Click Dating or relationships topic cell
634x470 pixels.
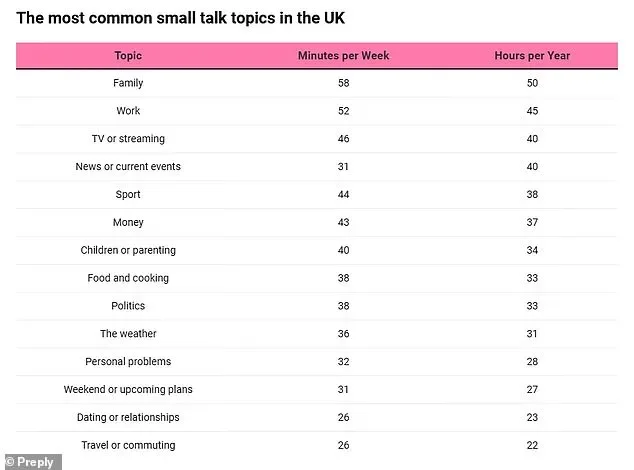(128, 417)
